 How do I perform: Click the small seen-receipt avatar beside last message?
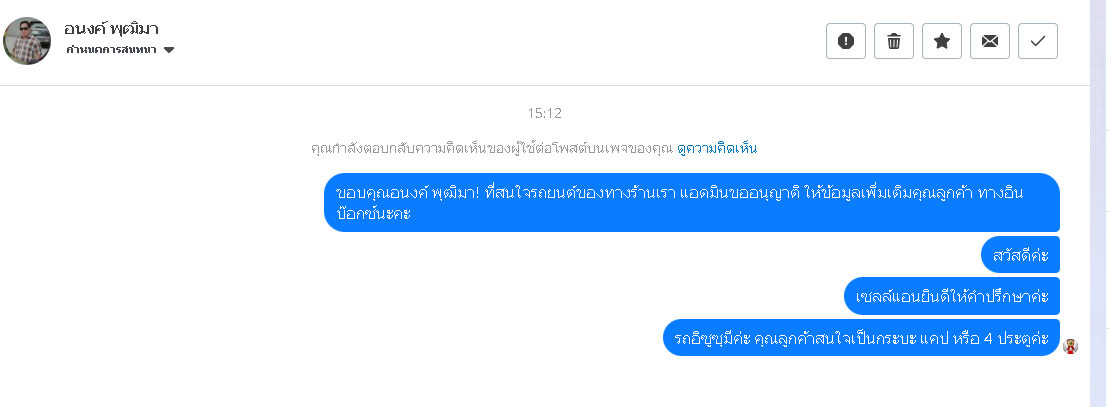[1070, 346]
